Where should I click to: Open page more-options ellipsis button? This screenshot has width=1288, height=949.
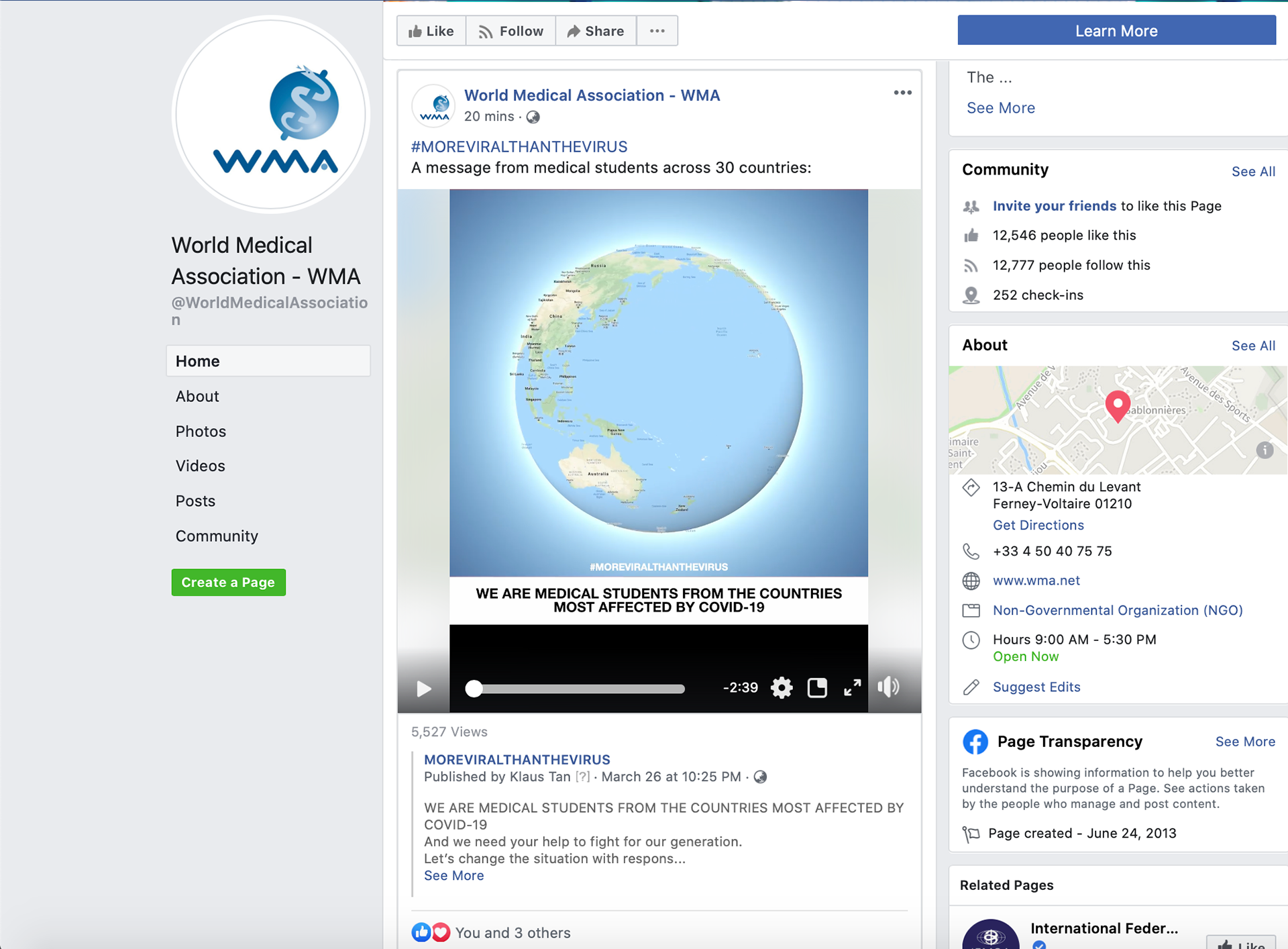[x=657, y=31]
